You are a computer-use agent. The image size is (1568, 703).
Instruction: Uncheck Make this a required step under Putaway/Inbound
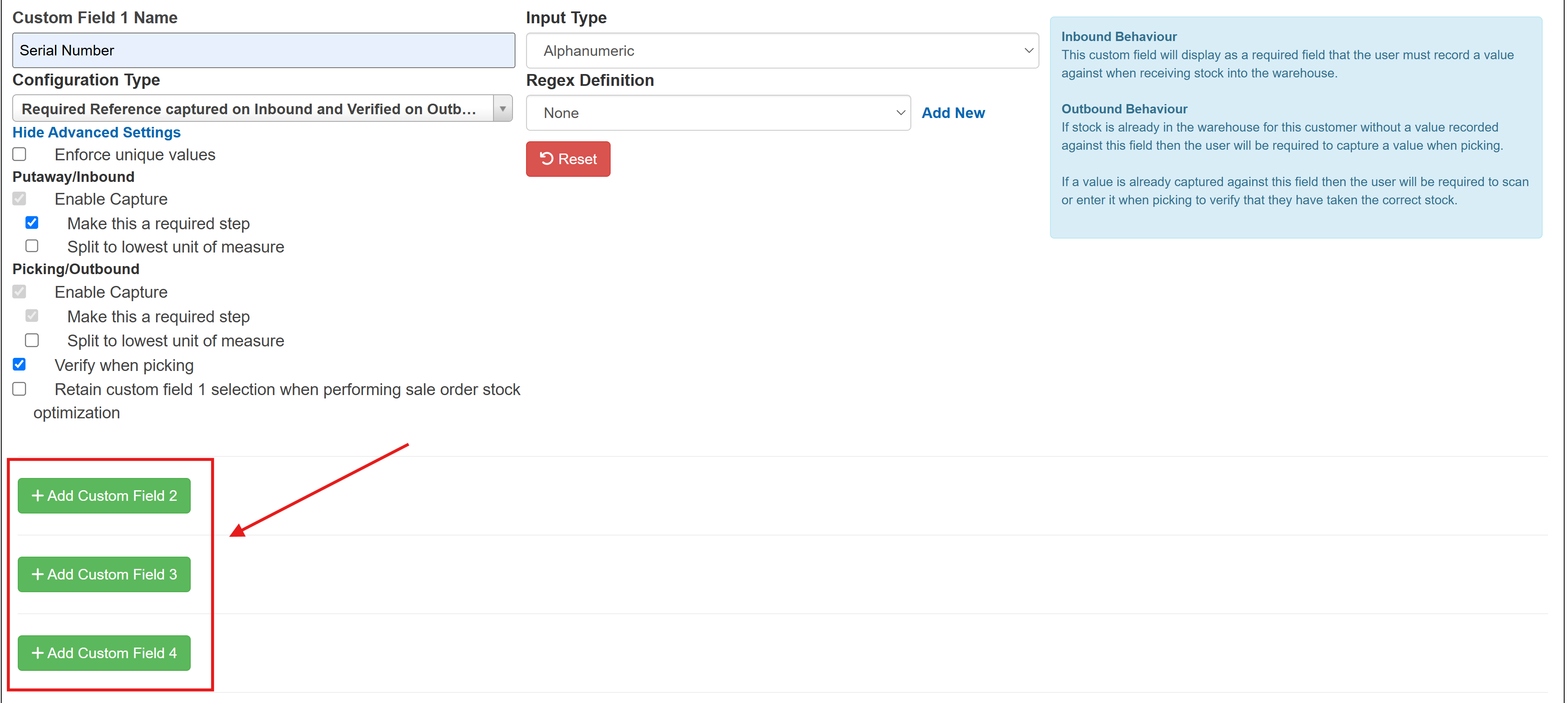point(32,222)
